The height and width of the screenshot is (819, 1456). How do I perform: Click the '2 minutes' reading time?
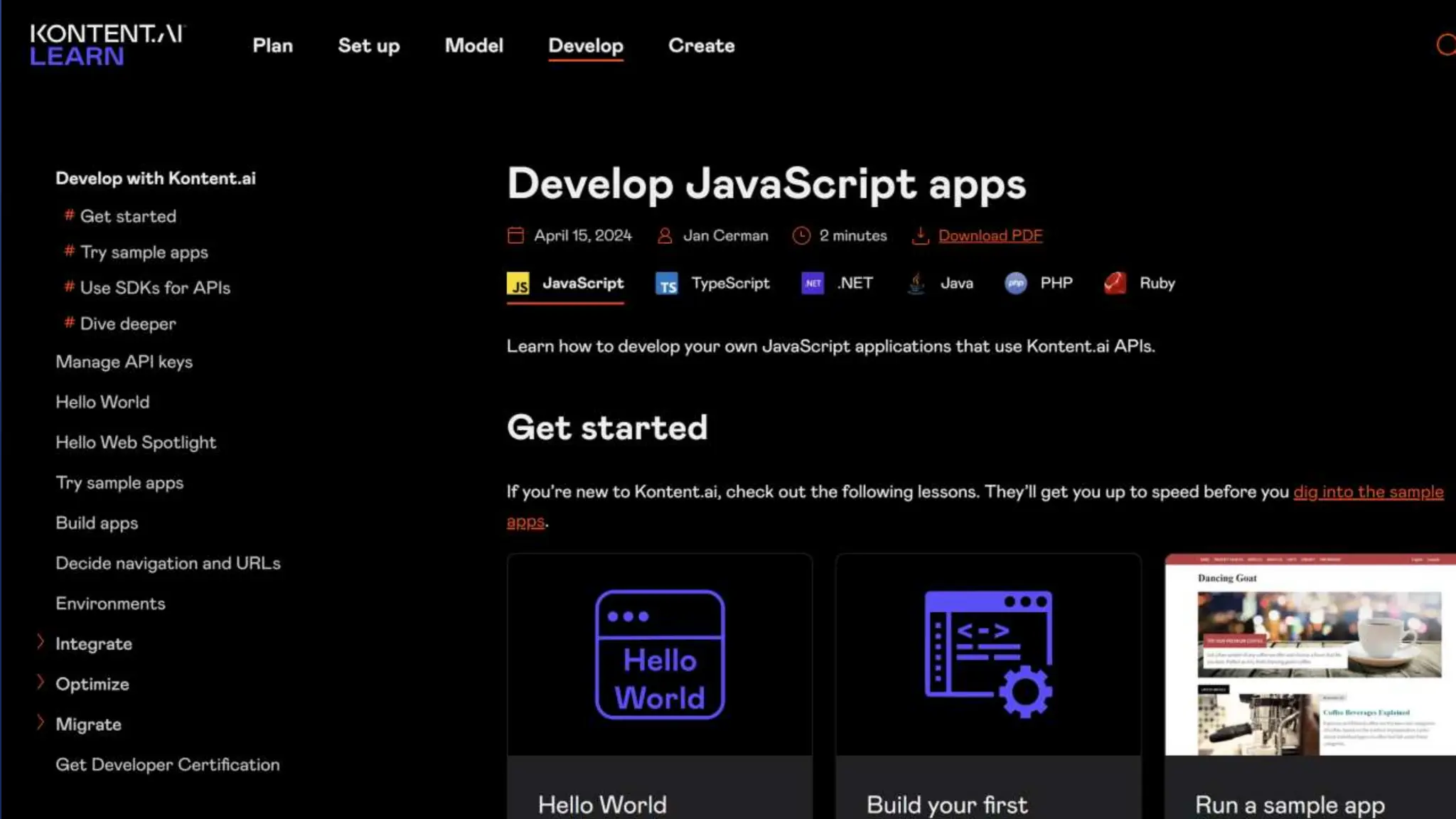[853, 235]
